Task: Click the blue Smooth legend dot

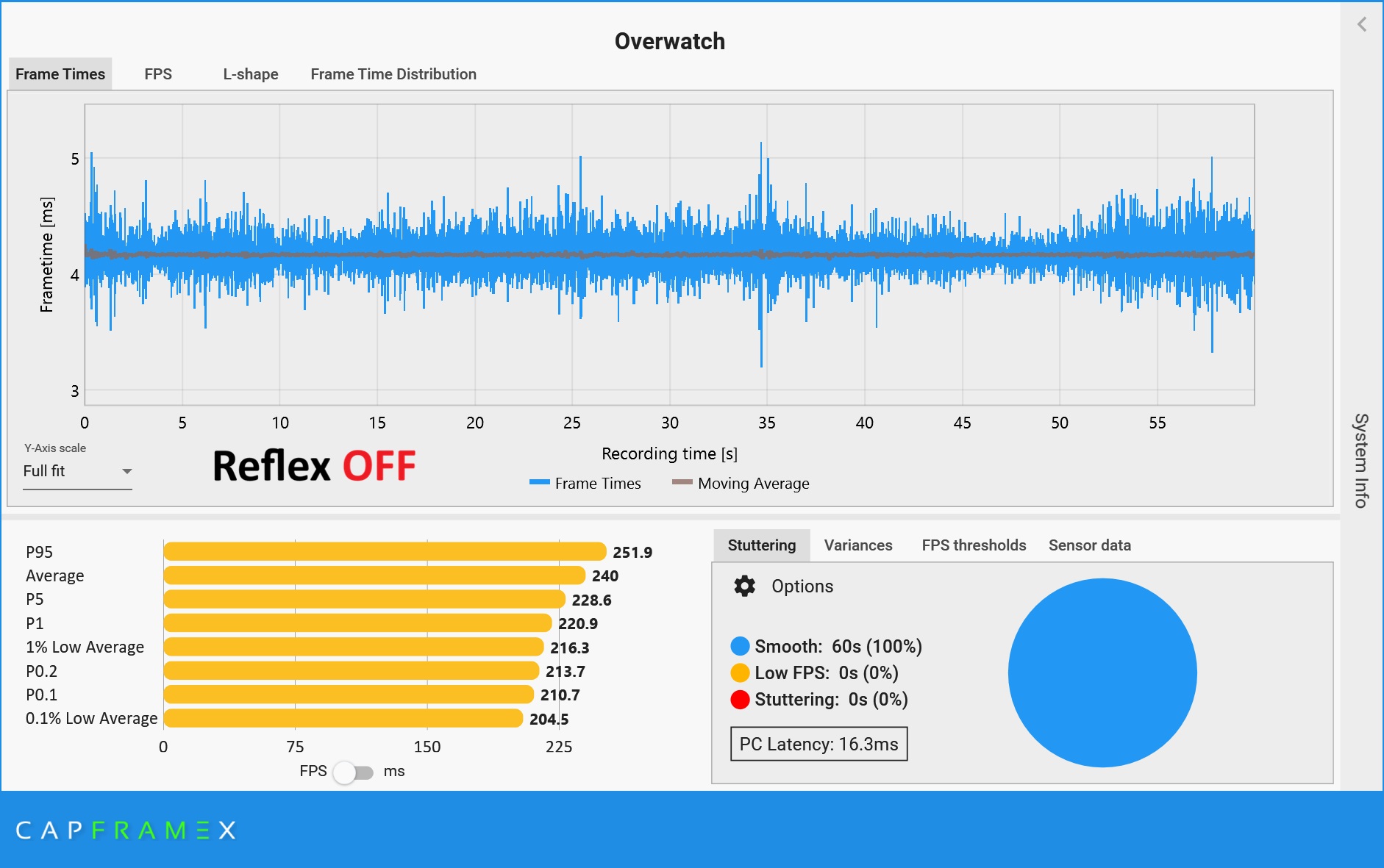Action: tap(740, 646)
